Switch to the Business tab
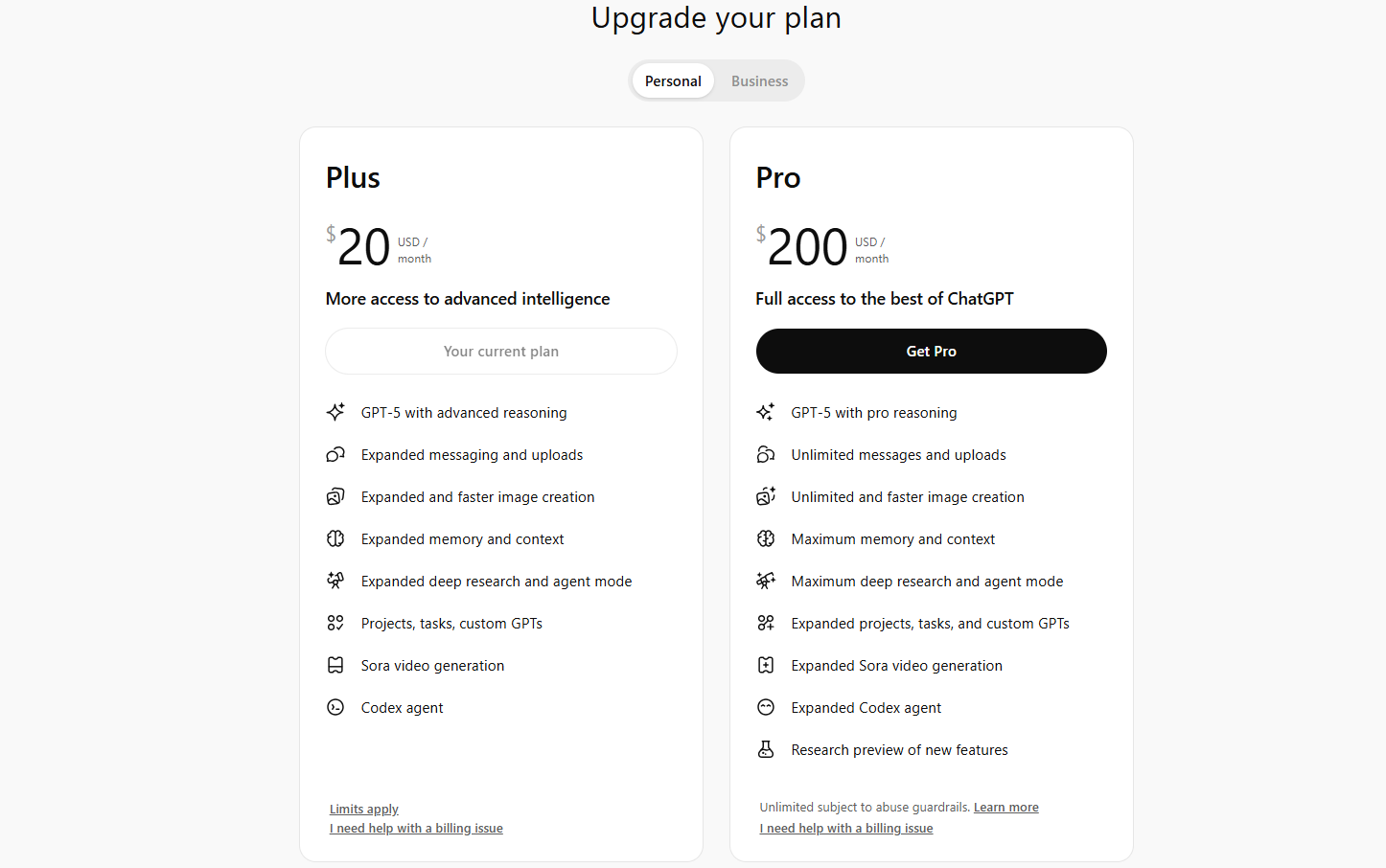Viewport: 1386px width, 868px height. tap(759, 81)
